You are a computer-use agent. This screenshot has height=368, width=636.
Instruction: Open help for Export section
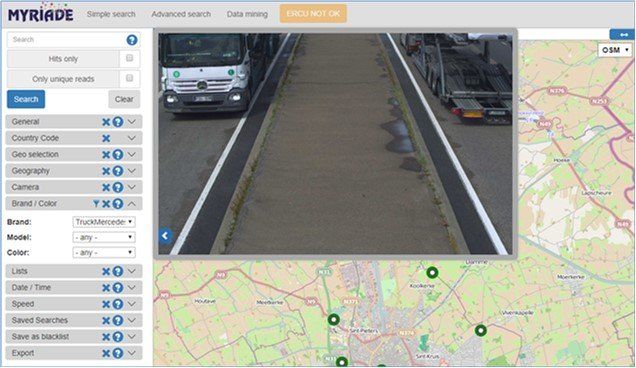tap(118, 353)
